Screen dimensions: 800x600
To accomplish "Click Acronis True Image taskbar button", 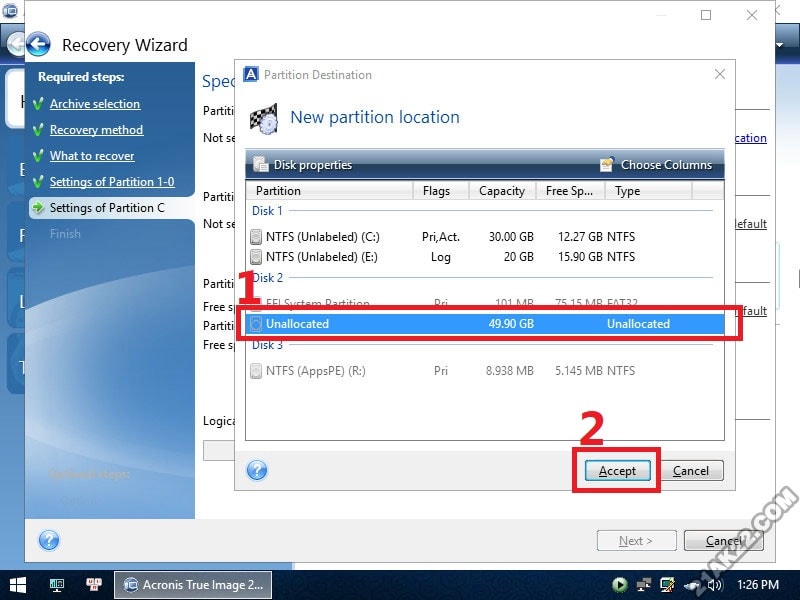I will click(193, 585).
